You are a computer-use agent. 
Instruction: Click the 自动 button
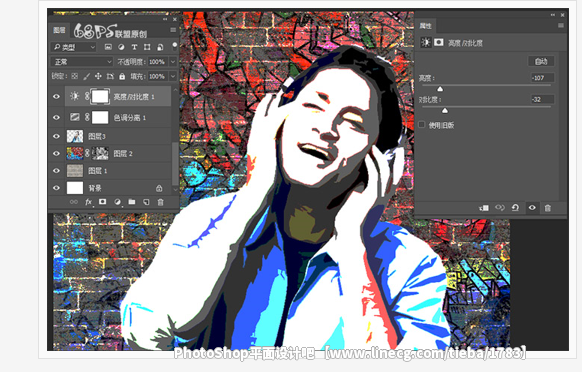(541, 61)
